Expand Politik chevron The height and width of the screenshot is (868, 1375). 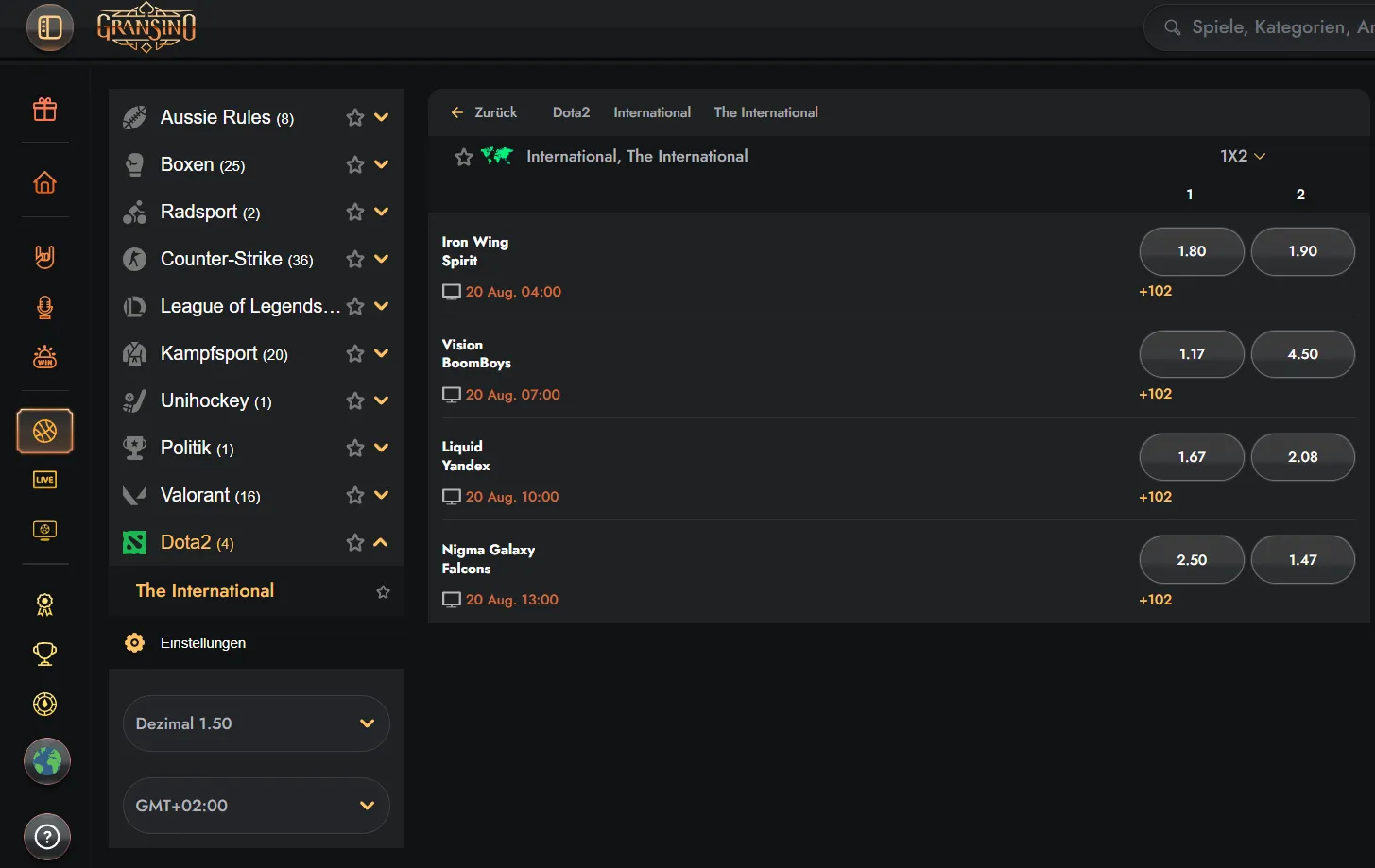(382, 448)
